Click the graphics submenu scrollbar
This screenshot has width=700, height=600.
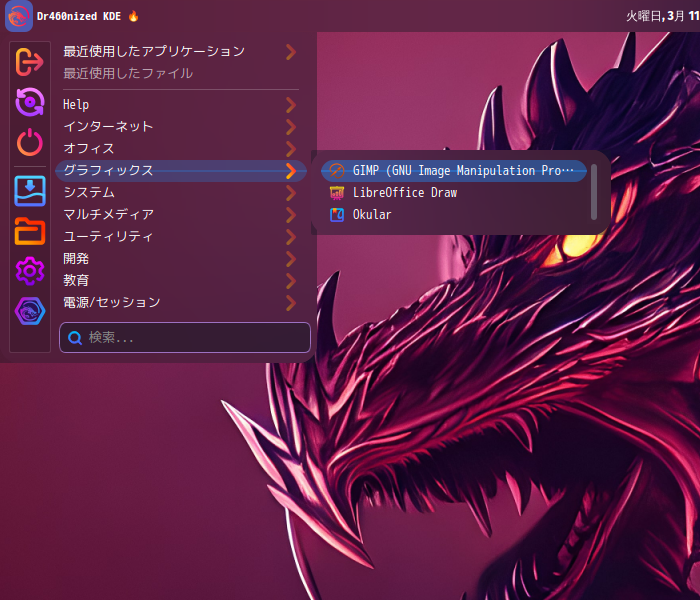(594, 192)
